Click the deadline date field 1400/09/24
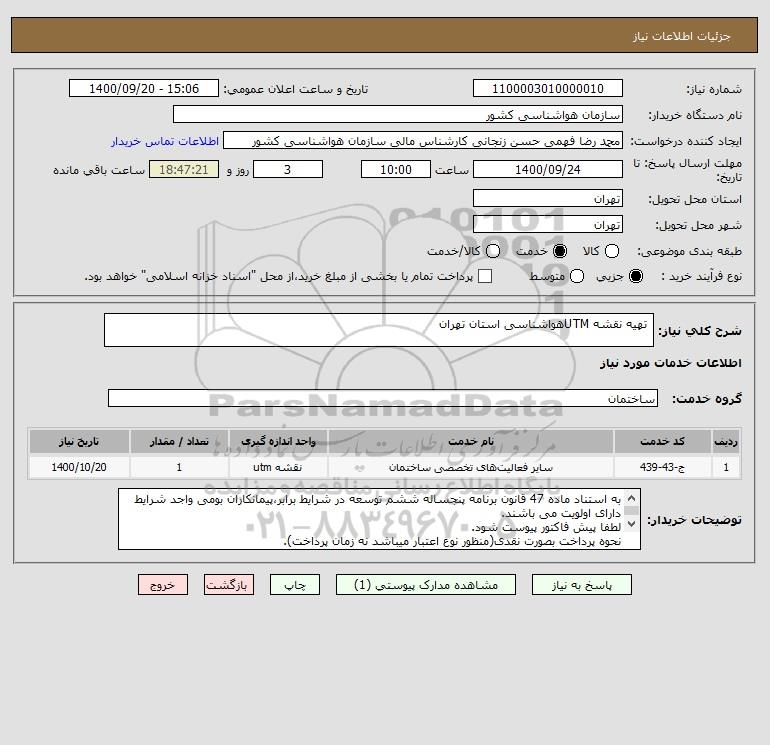This screenshot has width=770, height=745. click(548, 169)
